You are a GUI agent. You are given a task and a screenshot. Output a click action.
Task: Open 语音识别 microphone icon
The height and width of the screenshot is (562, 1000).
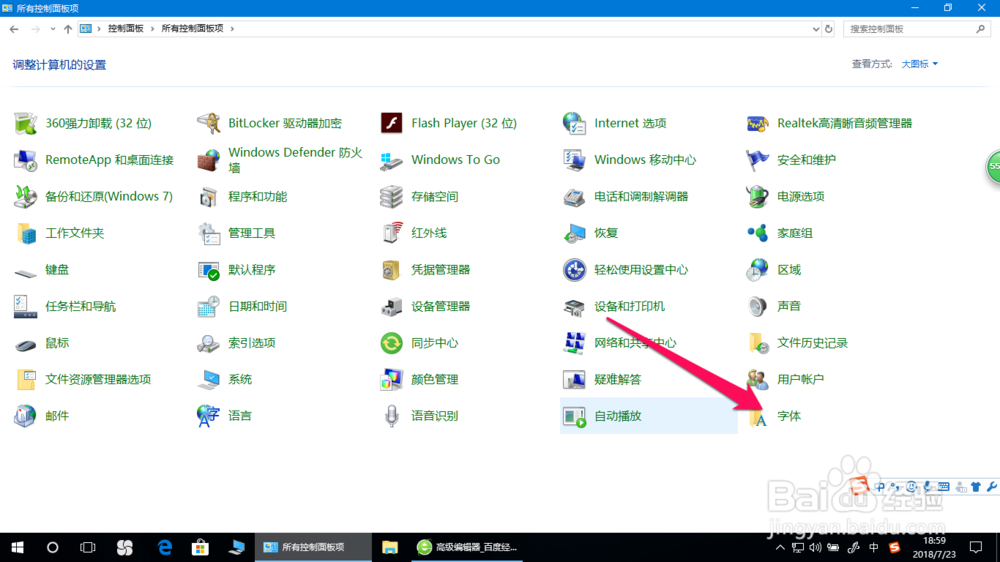point(392,416)
